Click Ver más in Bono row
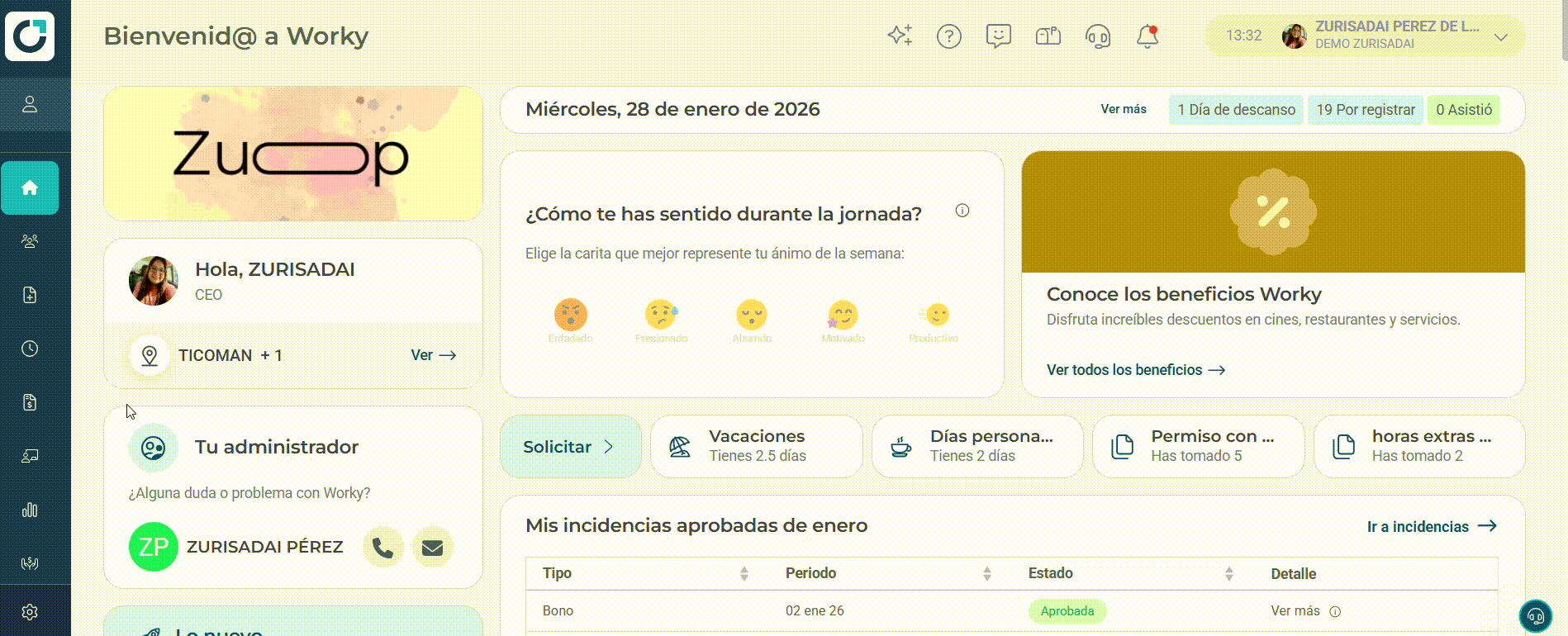Screen dimensions: 1568x636 [1295, 611]
